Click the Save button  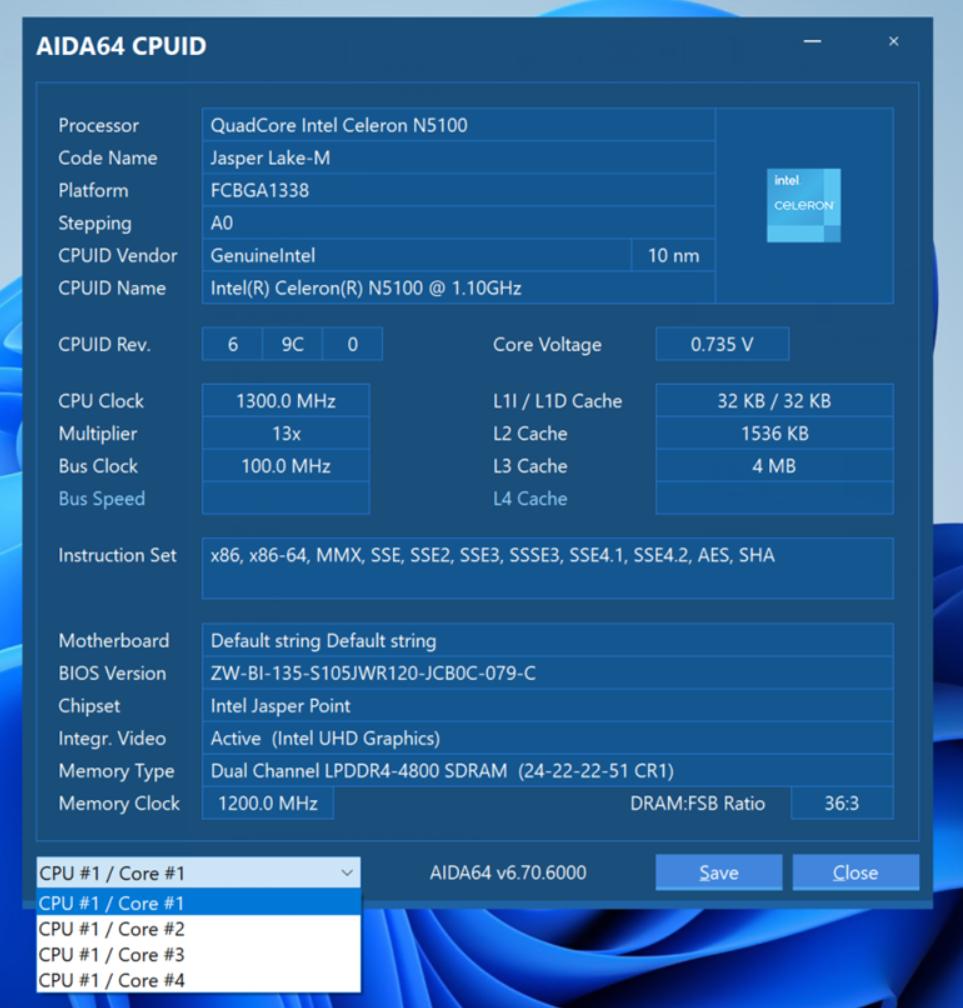(x=719, y=872)
